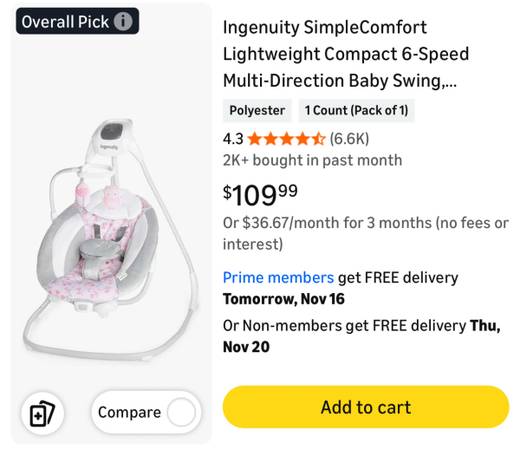The height and width of the screenshot is (450, 520).
Task: Toggle the Compare circle
Action: coord(181,412)
